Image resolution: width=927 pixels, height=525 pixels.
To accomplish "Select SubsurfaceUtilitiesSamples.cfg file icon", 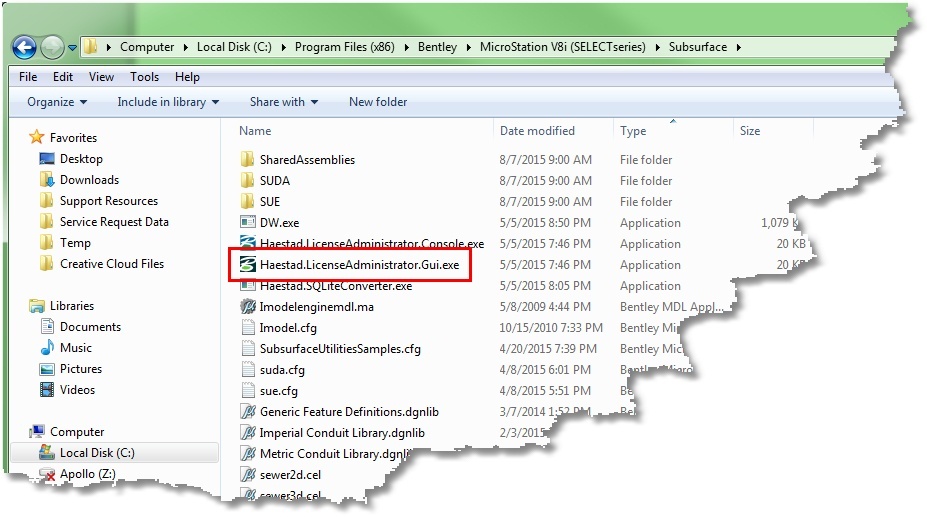I will point(248,349).
